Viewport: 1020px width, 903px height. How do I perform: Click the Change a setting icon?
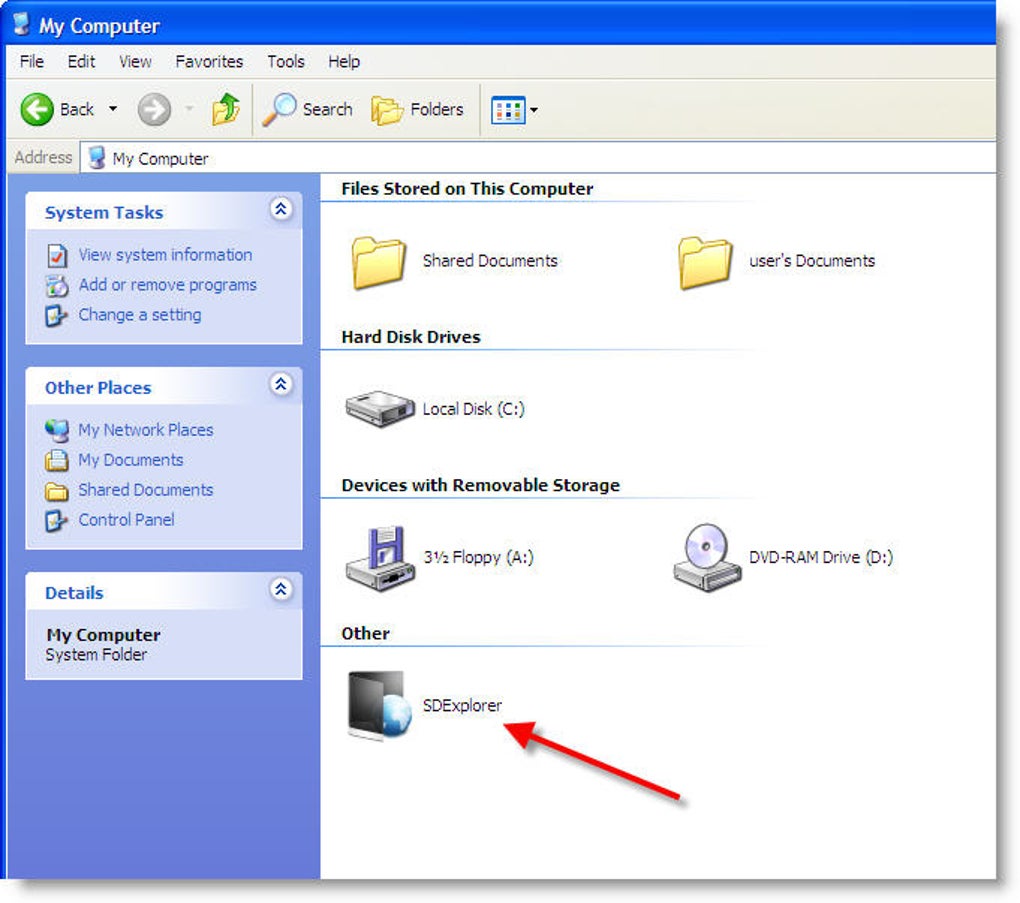pos(57,316)
